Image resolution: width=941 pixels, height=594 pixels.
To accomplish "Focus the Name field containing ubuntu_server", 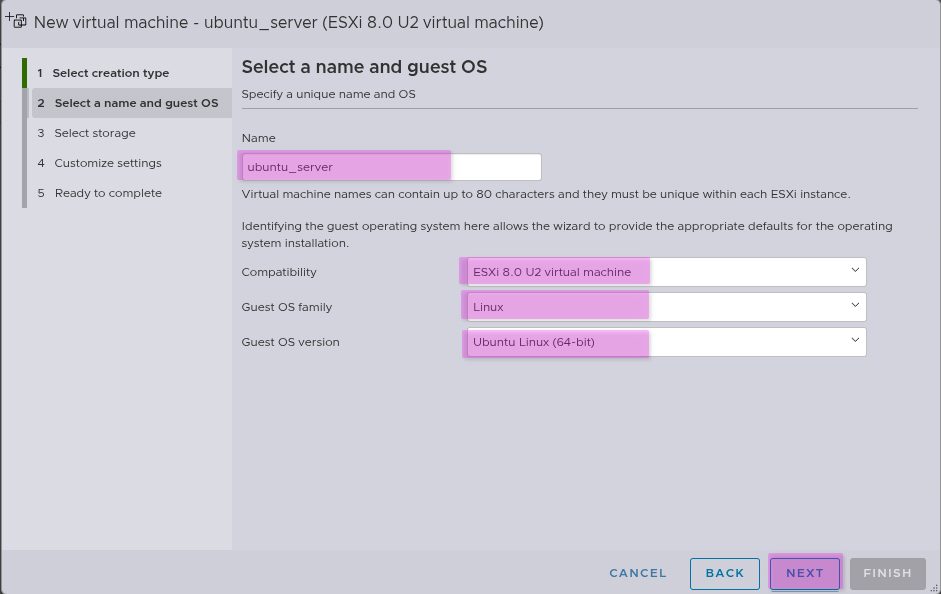I will click(x=391, y=167).
